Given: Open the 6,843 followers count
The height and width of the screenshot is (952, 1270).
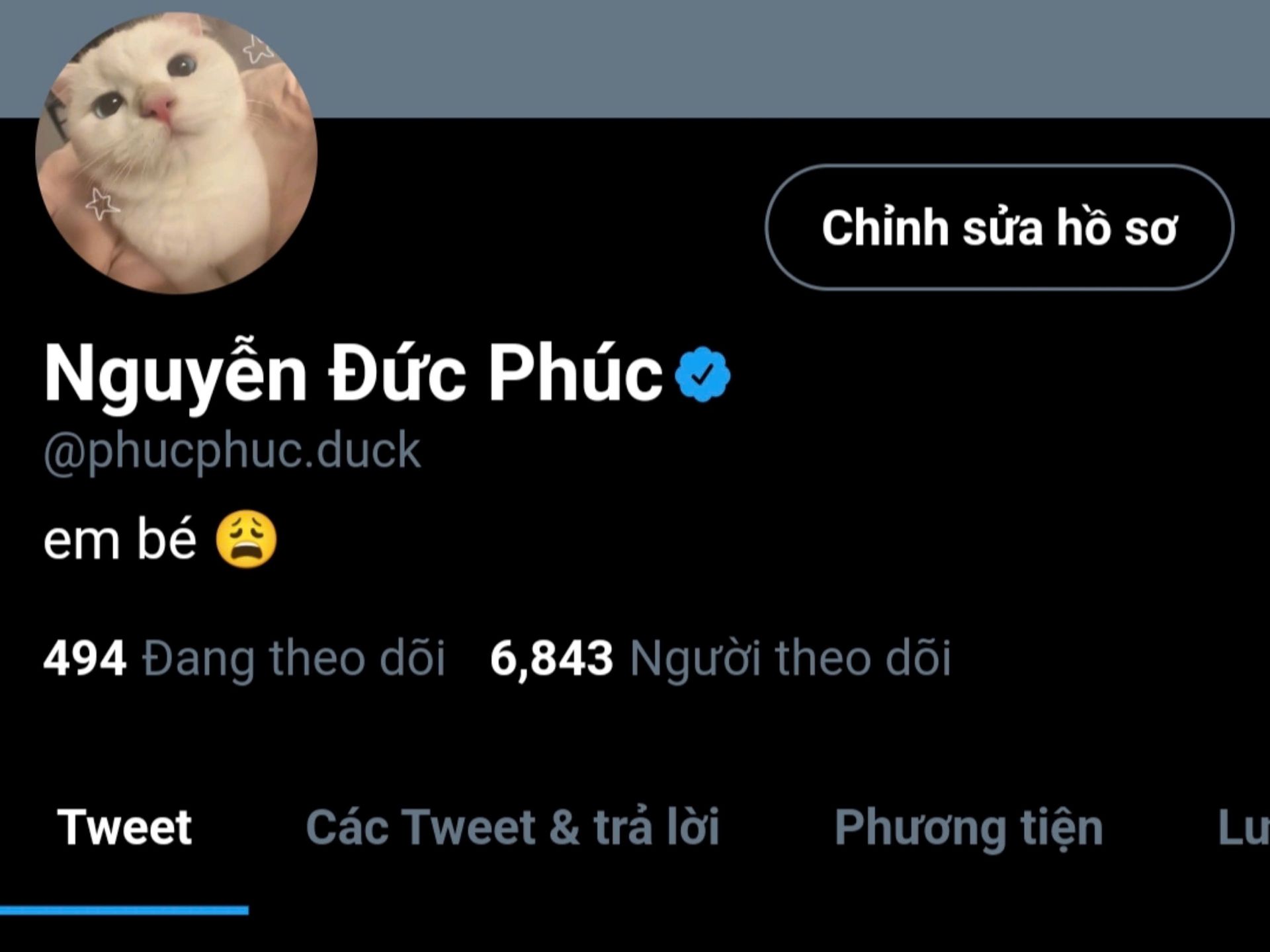Looking at the screenshot, I should click(x=552, y=658).
